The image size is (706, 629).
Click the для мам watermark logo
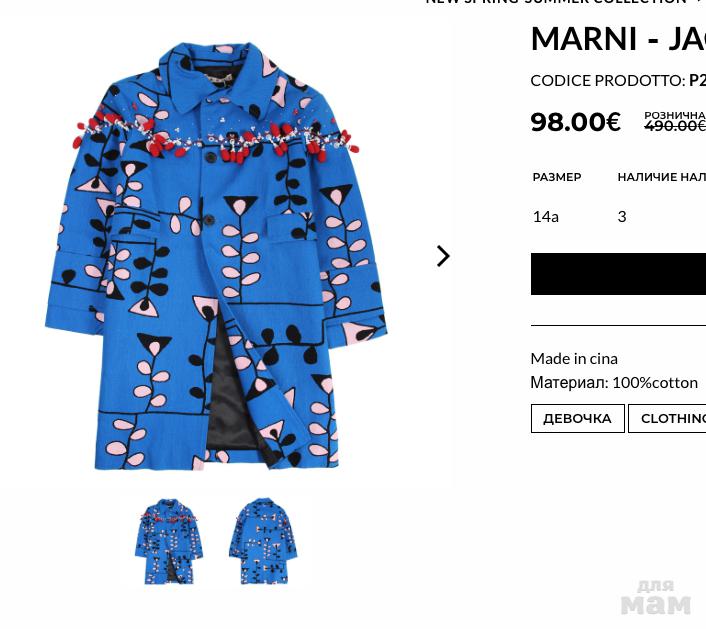[x=655, y=597]
